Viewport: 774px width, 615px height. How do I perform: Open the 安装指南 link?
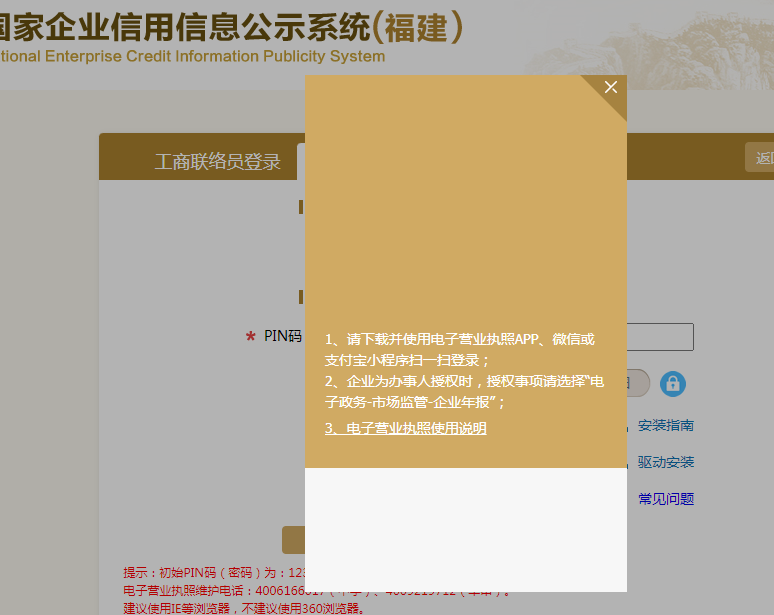coord(666,426)
